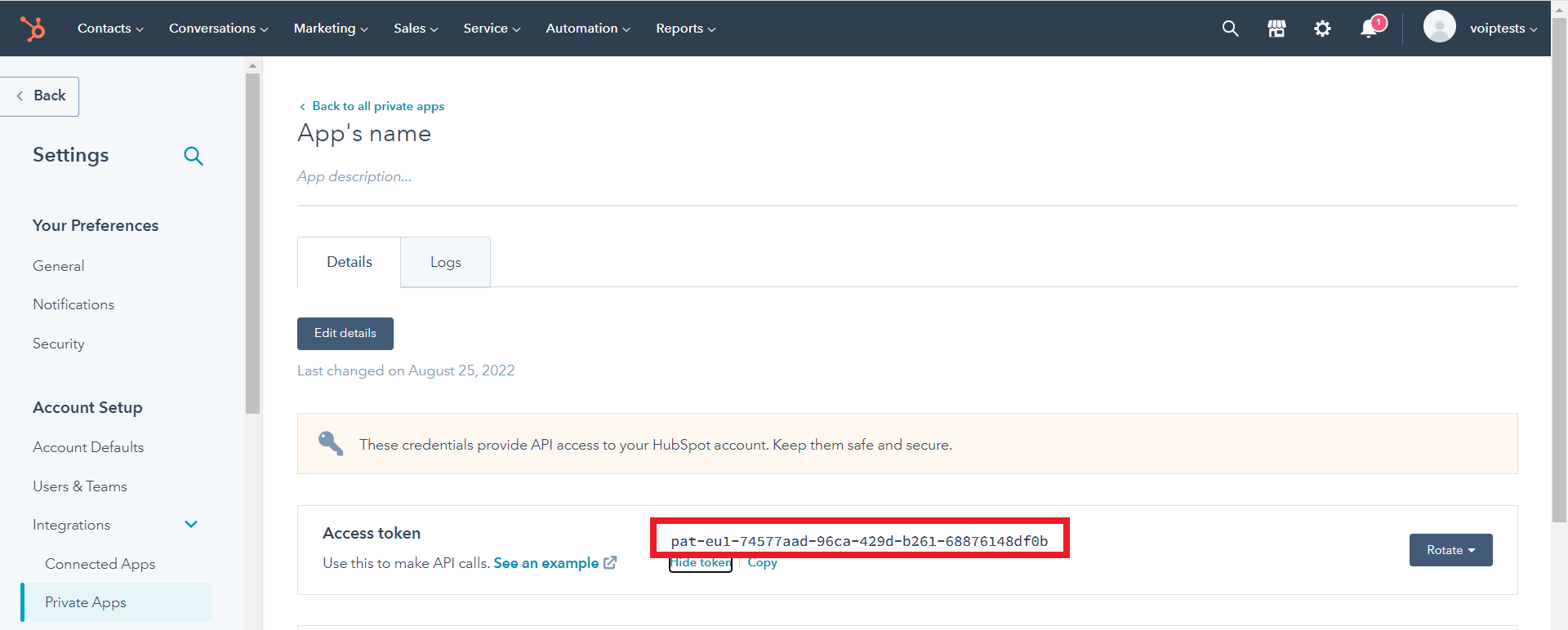Viewport: 1568px width, 630px height.
Task: Click the Edit details button
Action: click(345, 334)
